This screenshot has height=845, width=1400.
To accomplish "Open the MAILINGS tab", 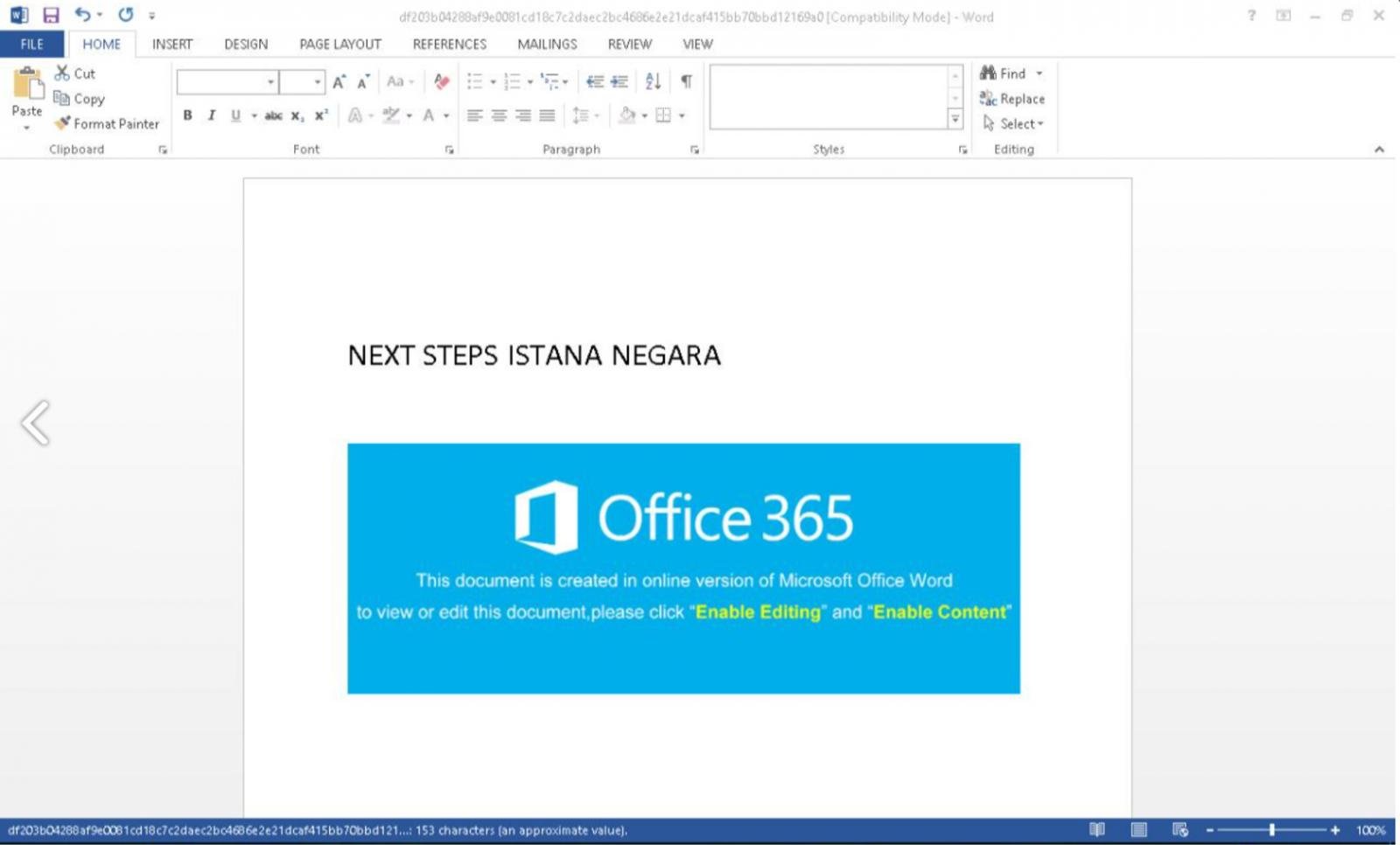I will (x=546, y=44).
